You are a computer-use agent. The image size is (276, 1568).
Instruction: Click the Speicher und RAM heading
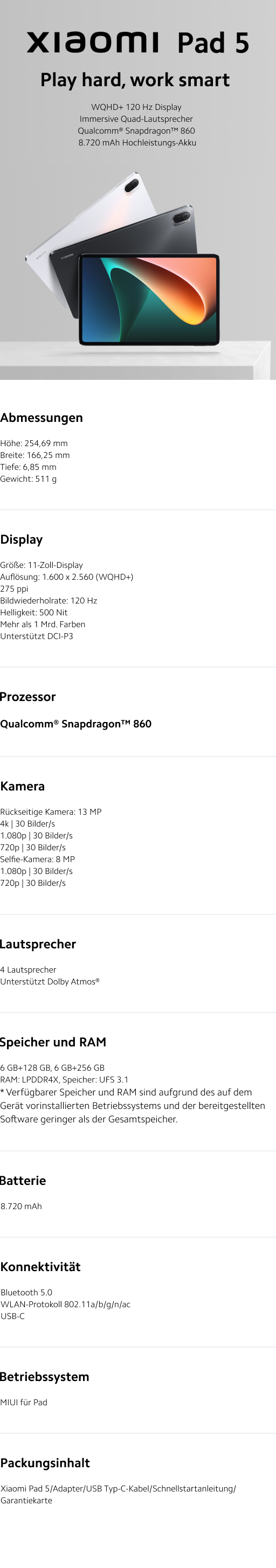[53, 1042]
